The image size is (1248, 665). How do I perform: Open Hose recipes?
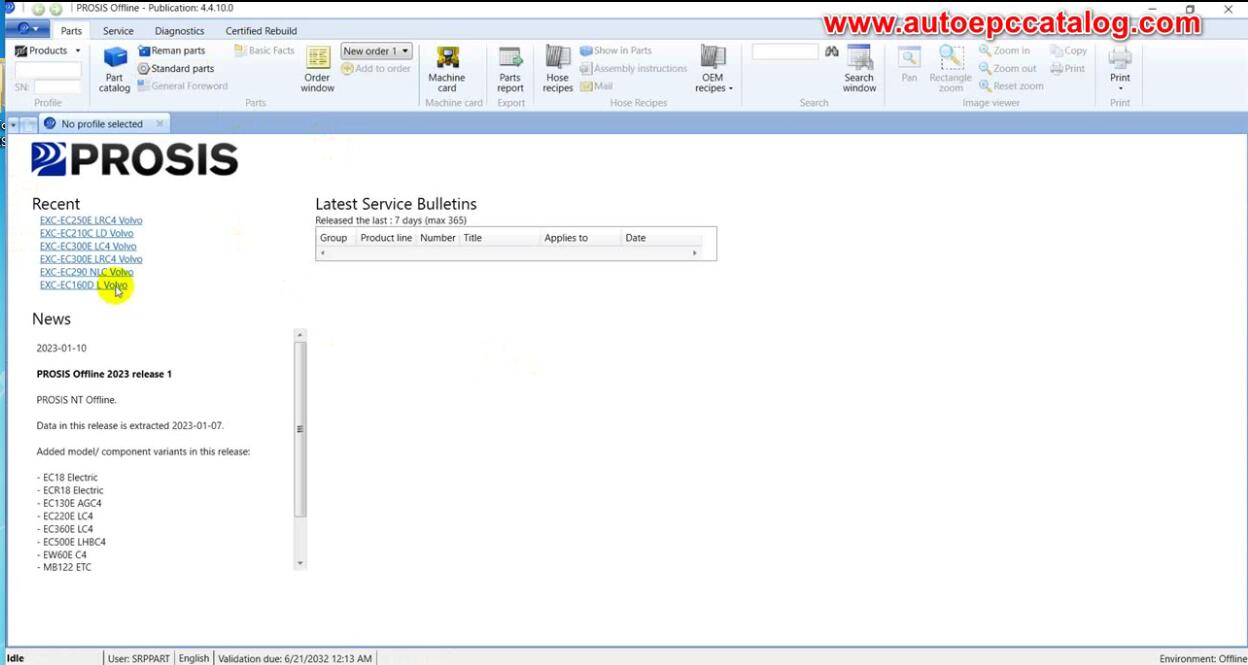[557, 69]
